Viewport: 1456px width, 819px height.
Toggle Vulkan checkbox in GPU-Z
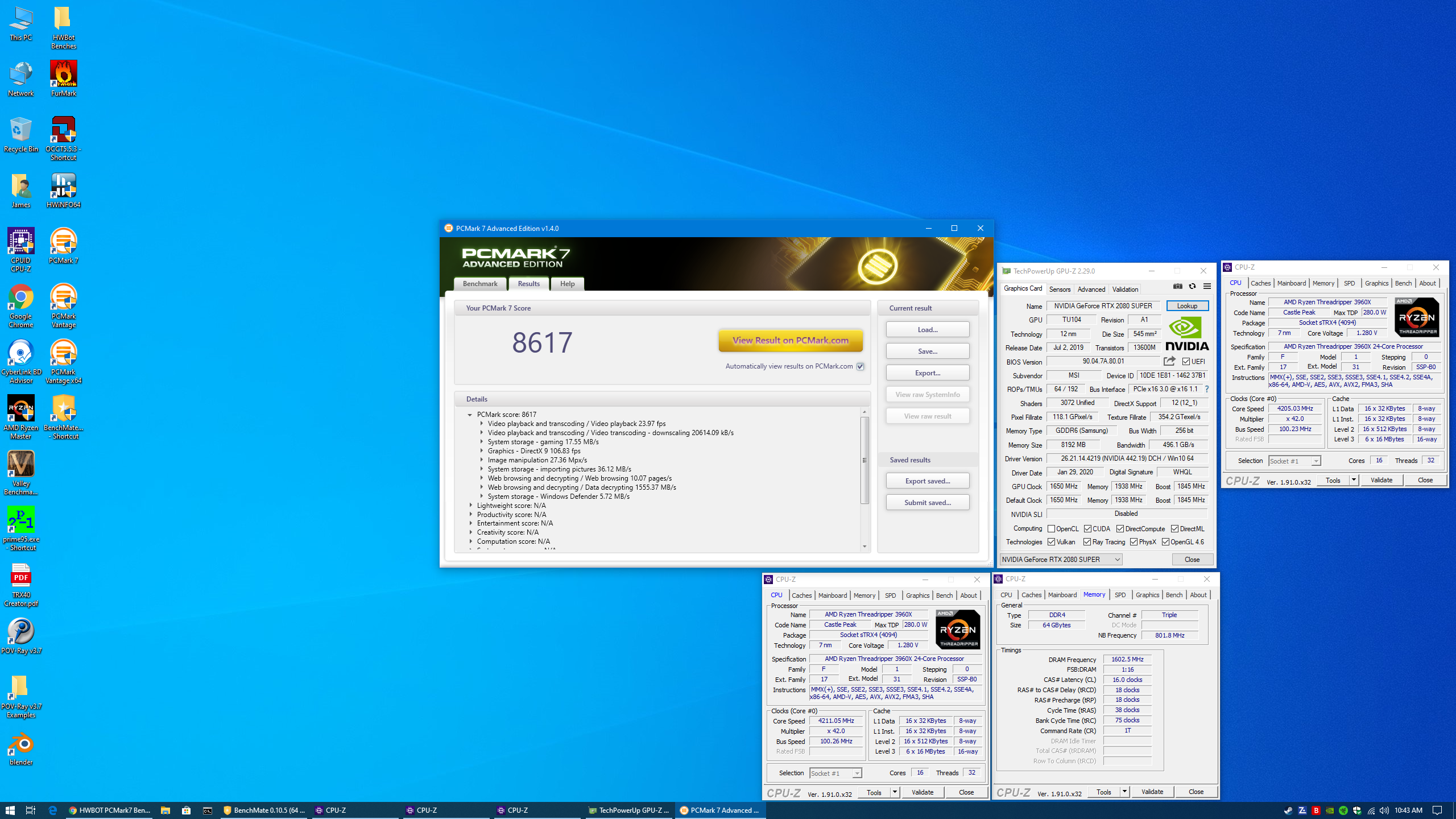pos(1051,542)
